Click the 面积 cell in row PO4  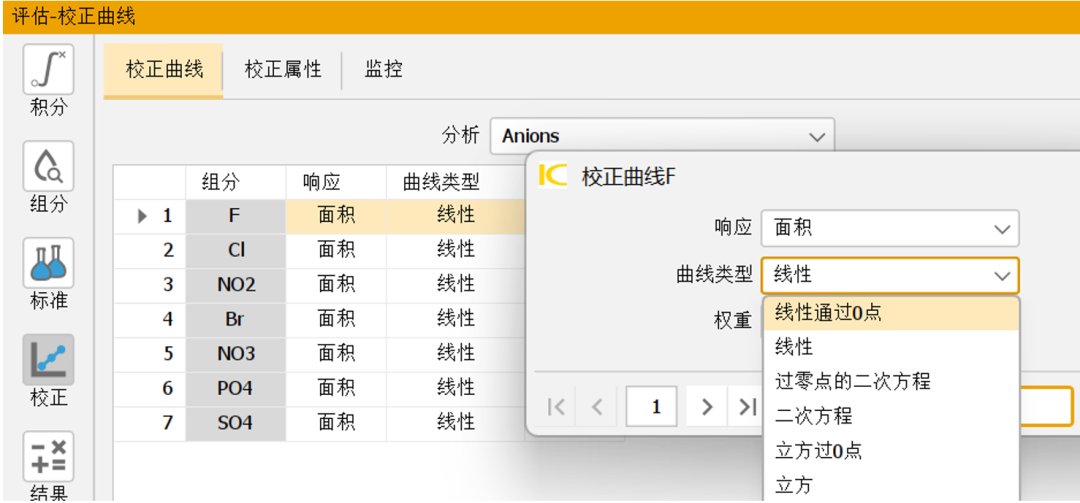[x=336, y=389]
